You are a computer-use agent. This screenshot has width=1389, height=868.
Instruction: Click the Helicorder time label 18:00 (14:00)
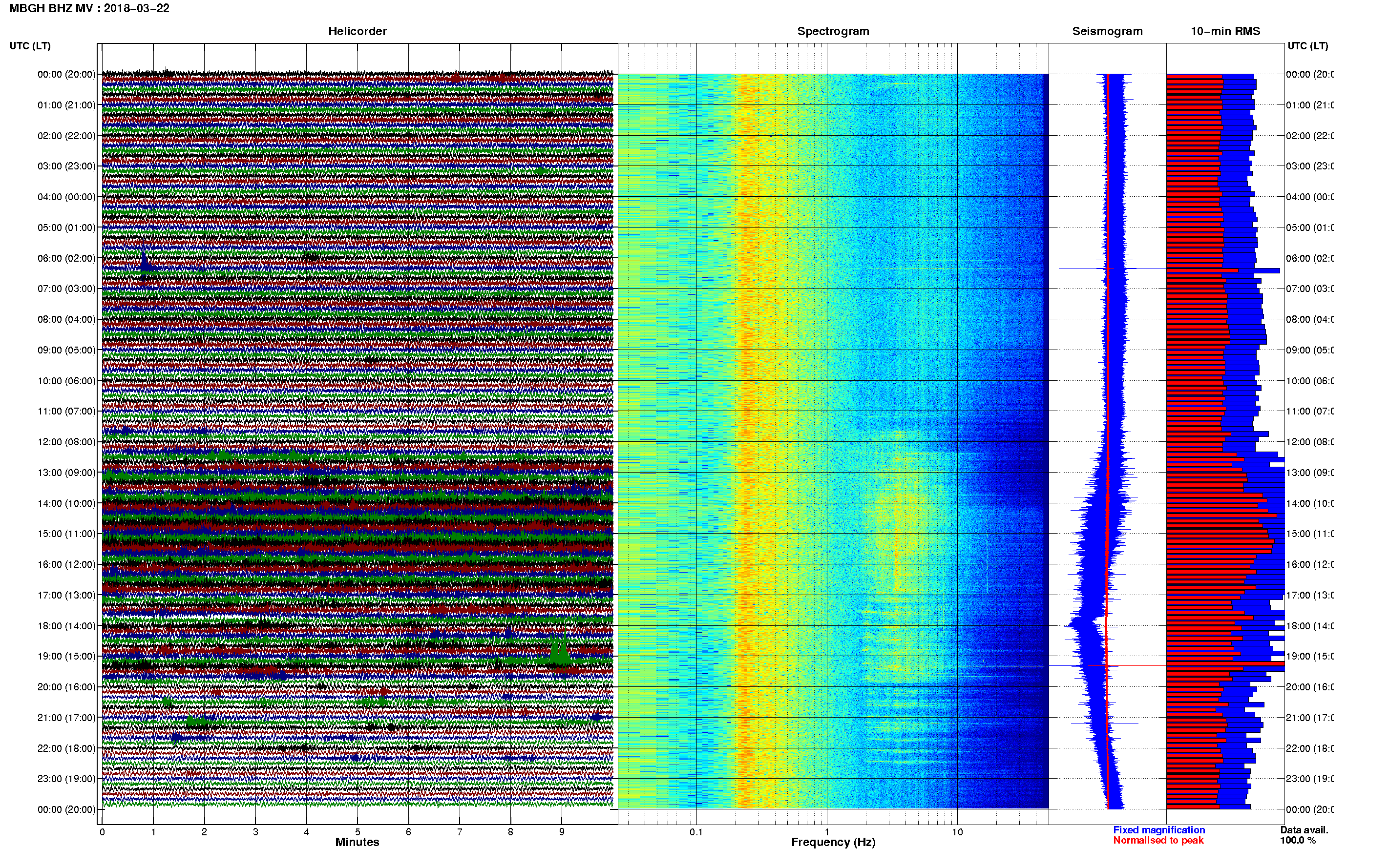(x=66, y=626)
